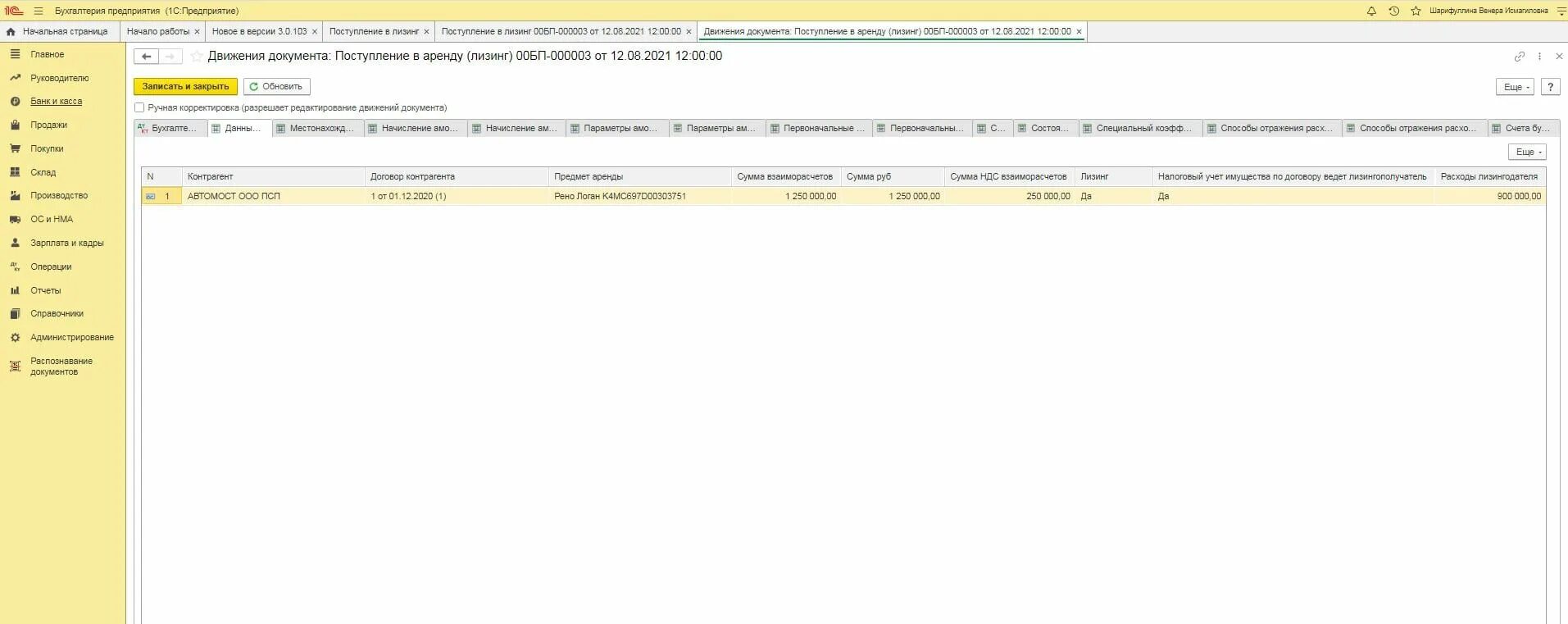Select cell 1 от 01.12.2020 (1)
The width and height of the screenshot is (1568, 624).
[x=457, y=196]
